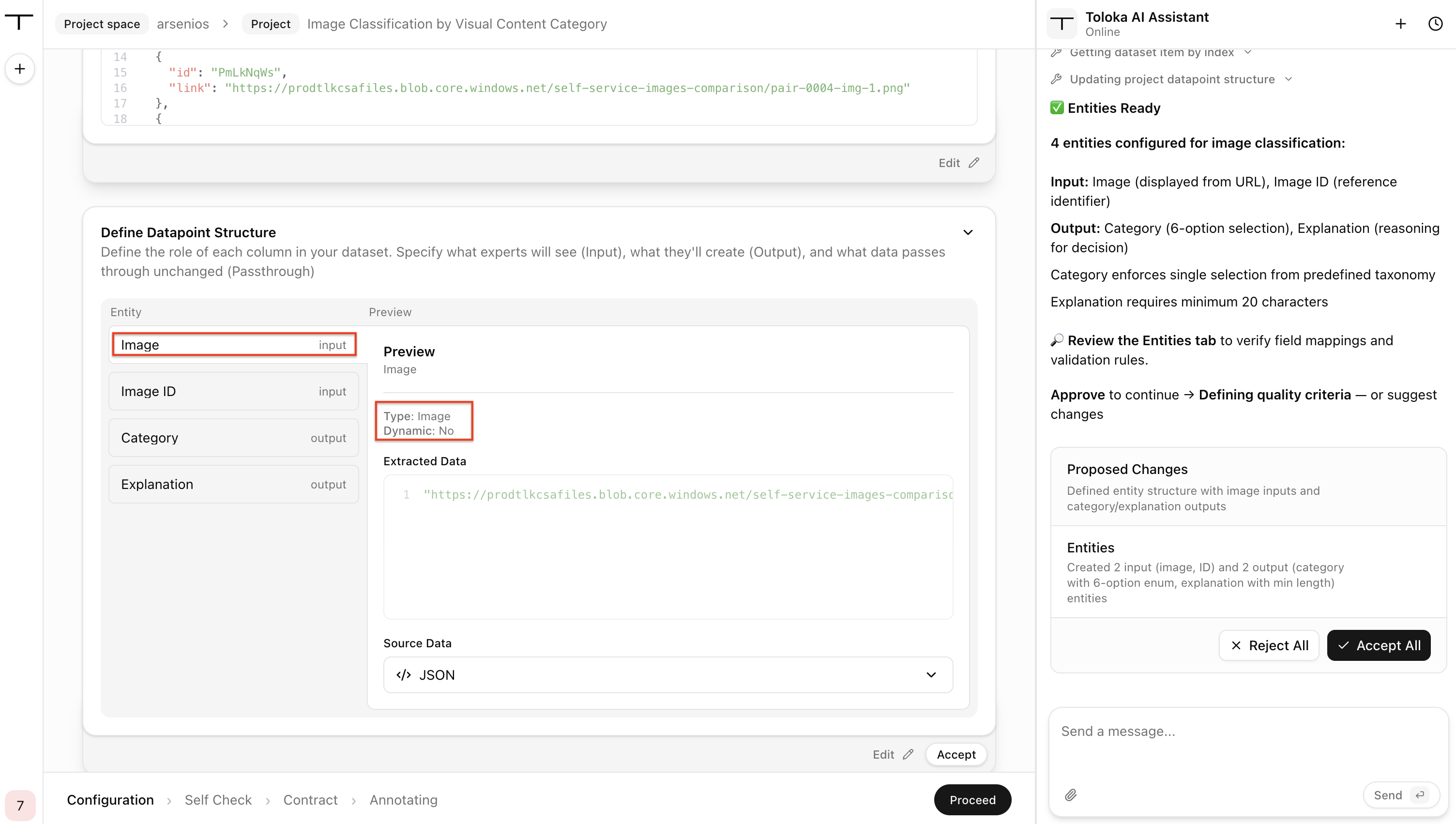Viewport: 1456px width, 824px height.
Task: Select the Image ID entity
Action: (234, 392)
